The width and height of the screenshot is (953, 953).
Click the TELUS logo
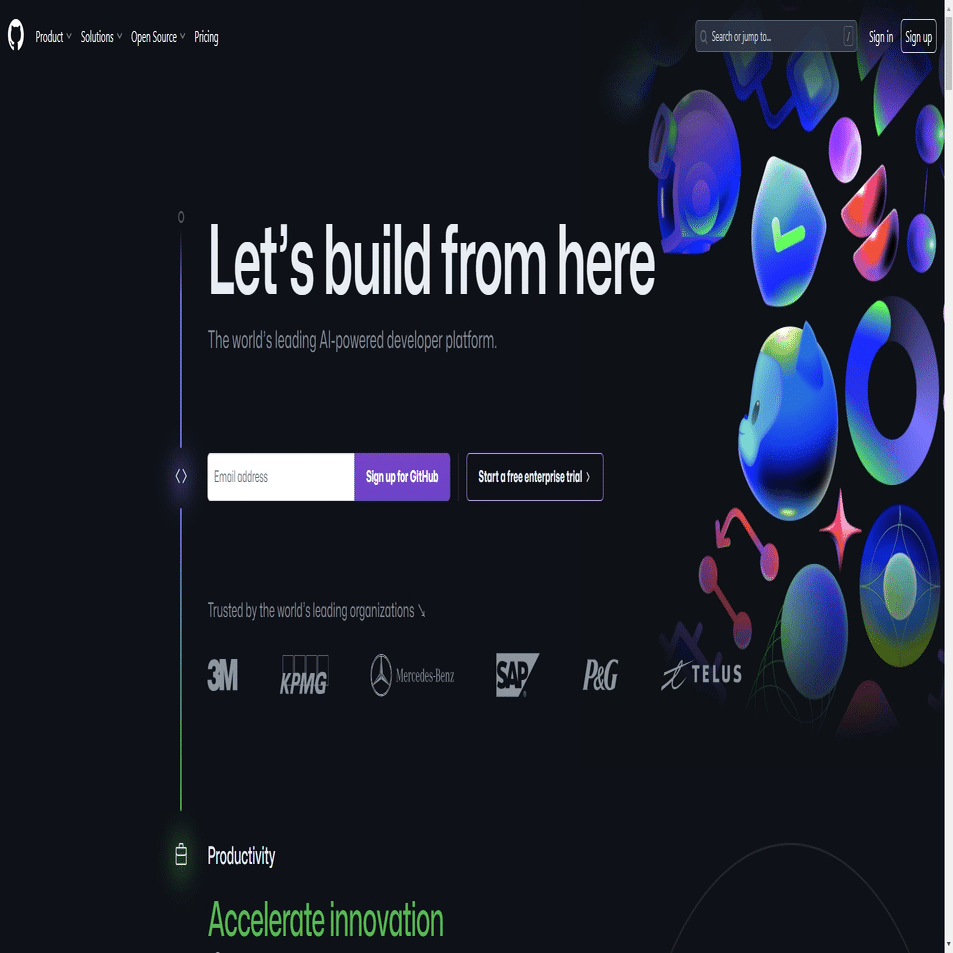(701, 675)
